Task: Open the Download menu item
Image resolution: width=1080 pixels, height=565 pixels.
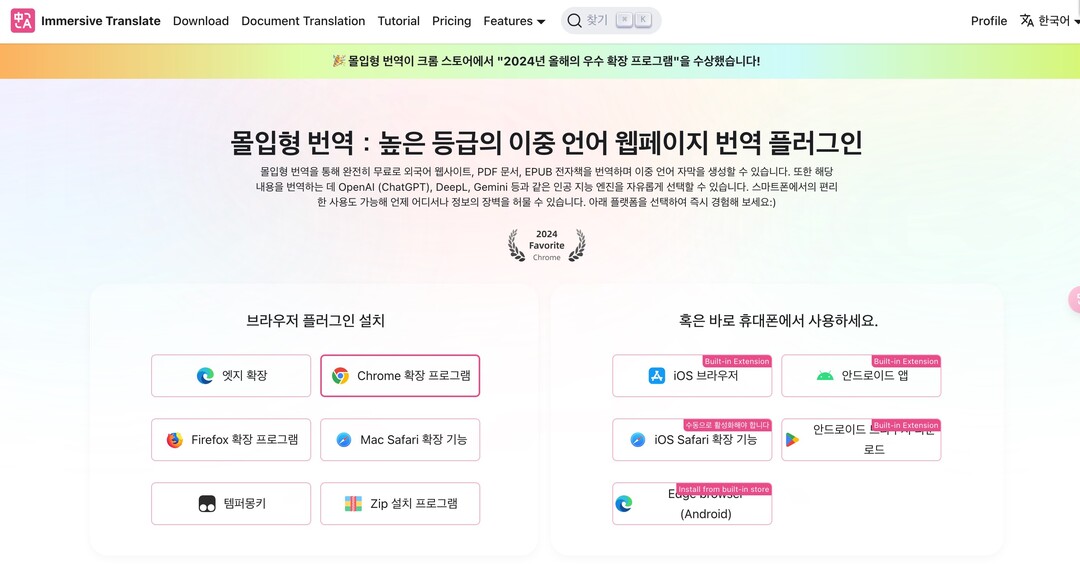Action: click(x=201, y=21)
